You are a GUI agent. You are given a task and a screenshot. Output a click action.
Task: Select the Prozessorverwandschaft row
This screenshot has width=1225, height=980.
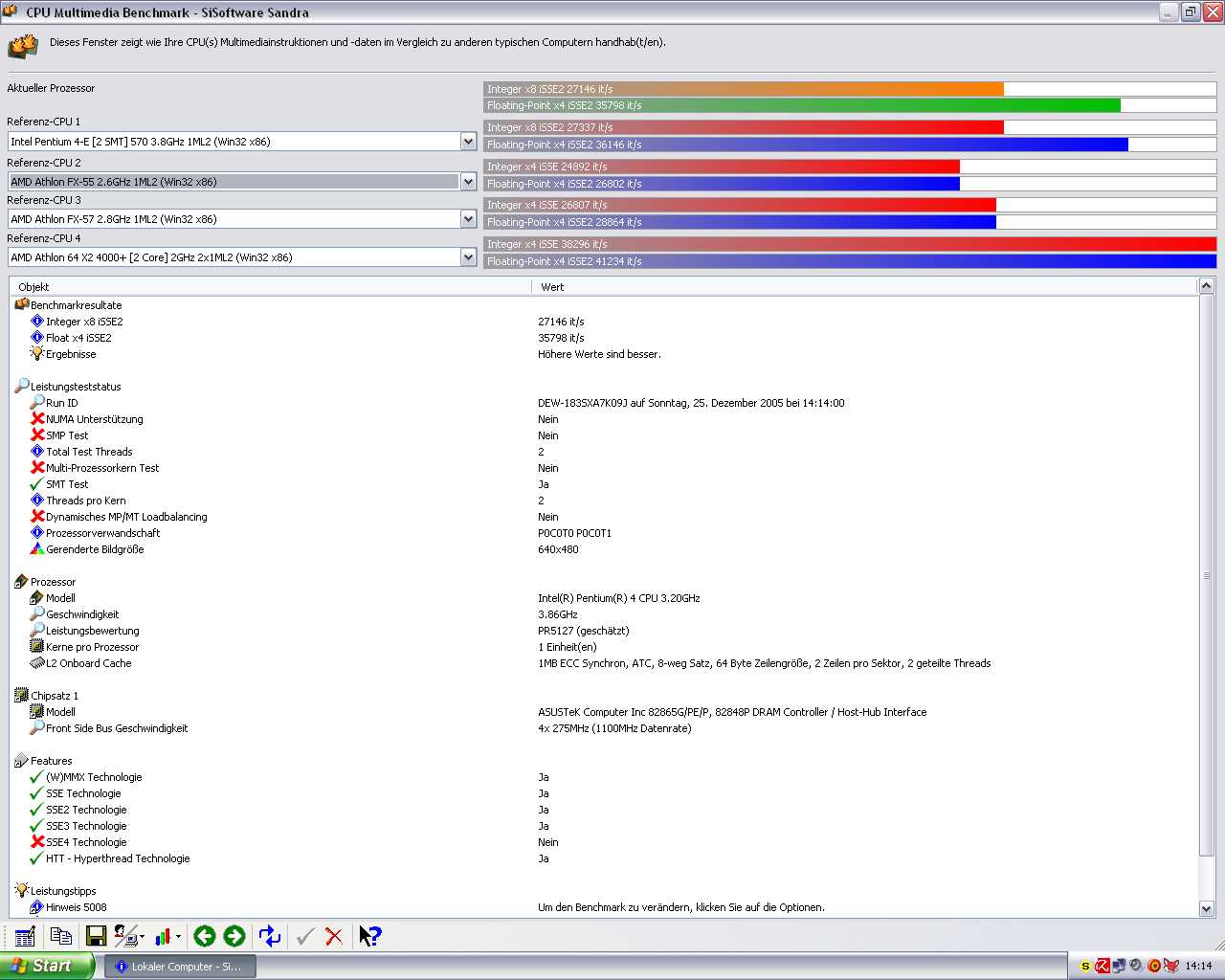pyautogui.click(x=604, y=533)
